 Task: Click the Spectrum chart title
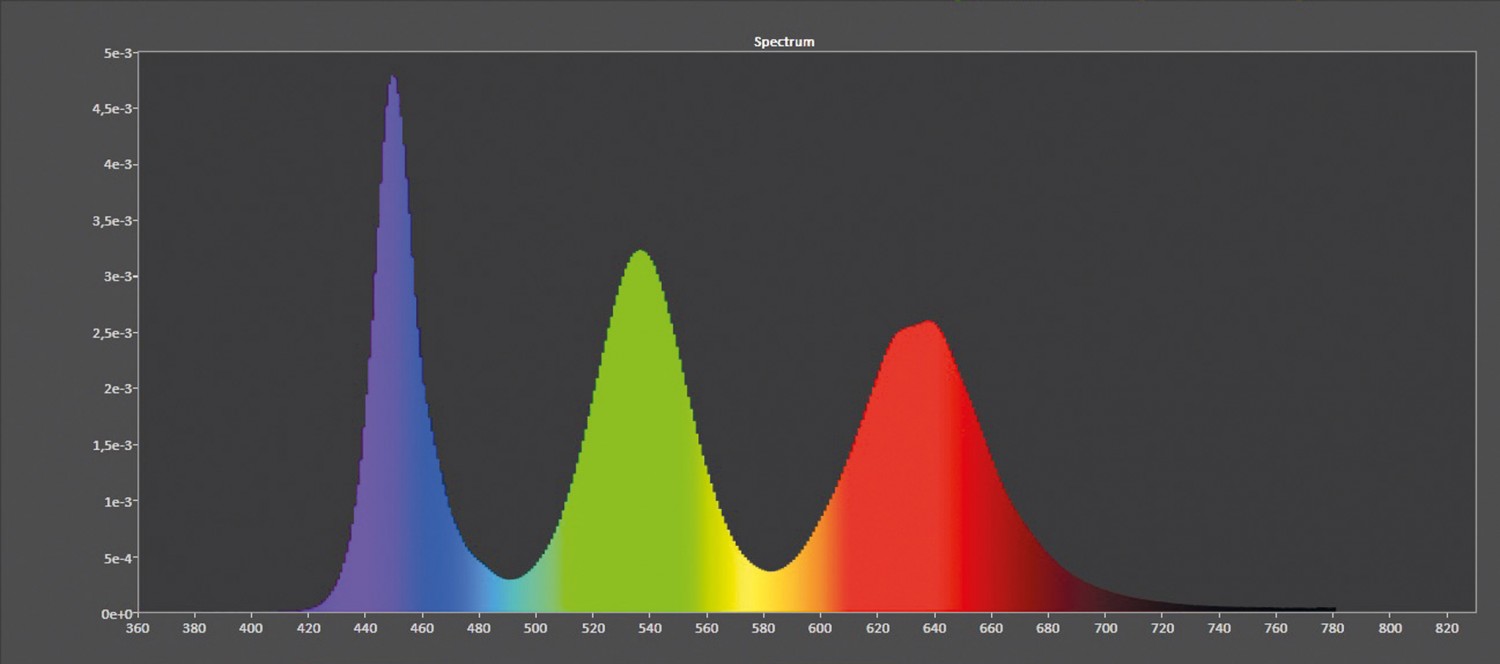pyautogui.click(x=783, y=42)
